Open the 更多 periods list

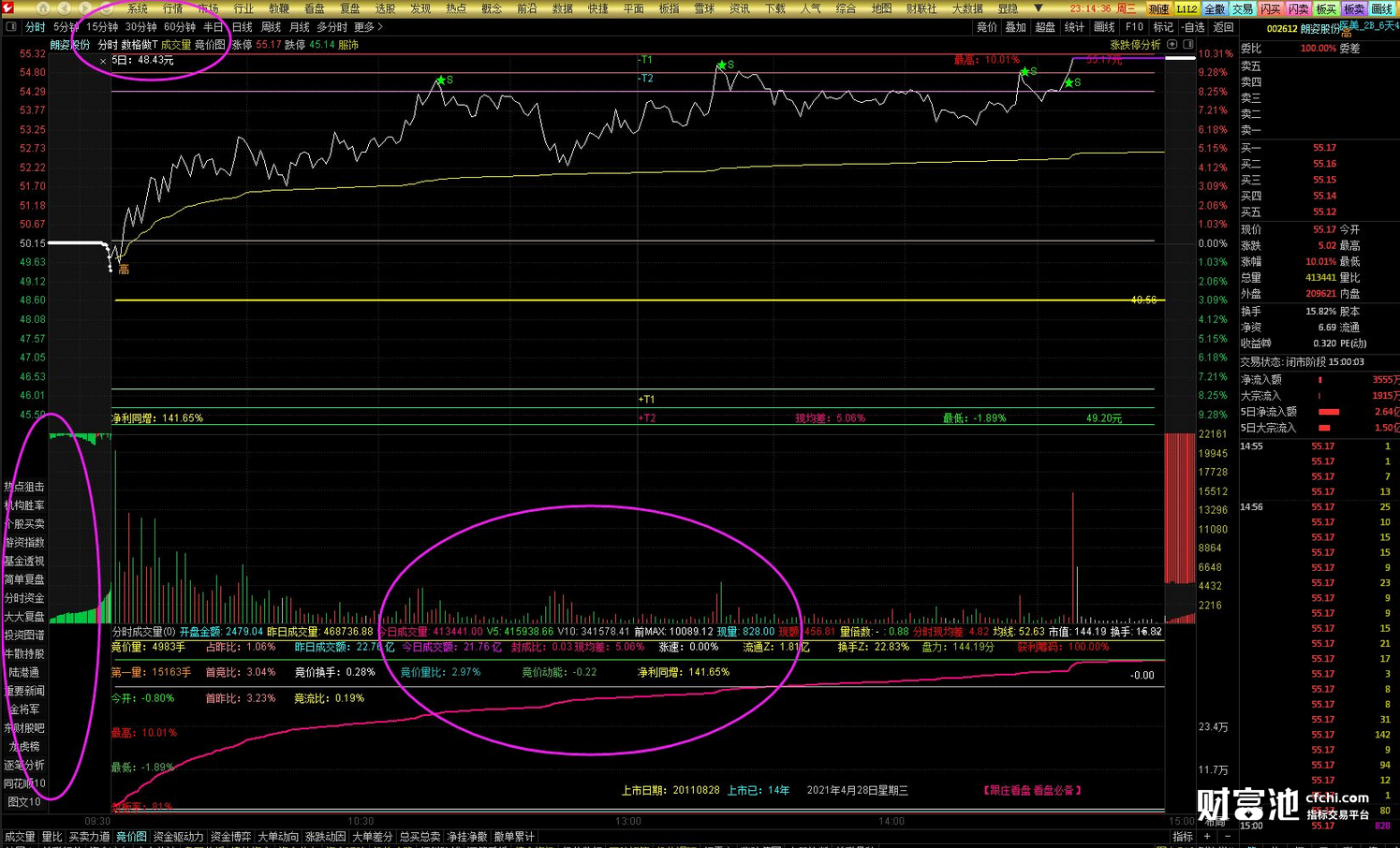(367, 27)
